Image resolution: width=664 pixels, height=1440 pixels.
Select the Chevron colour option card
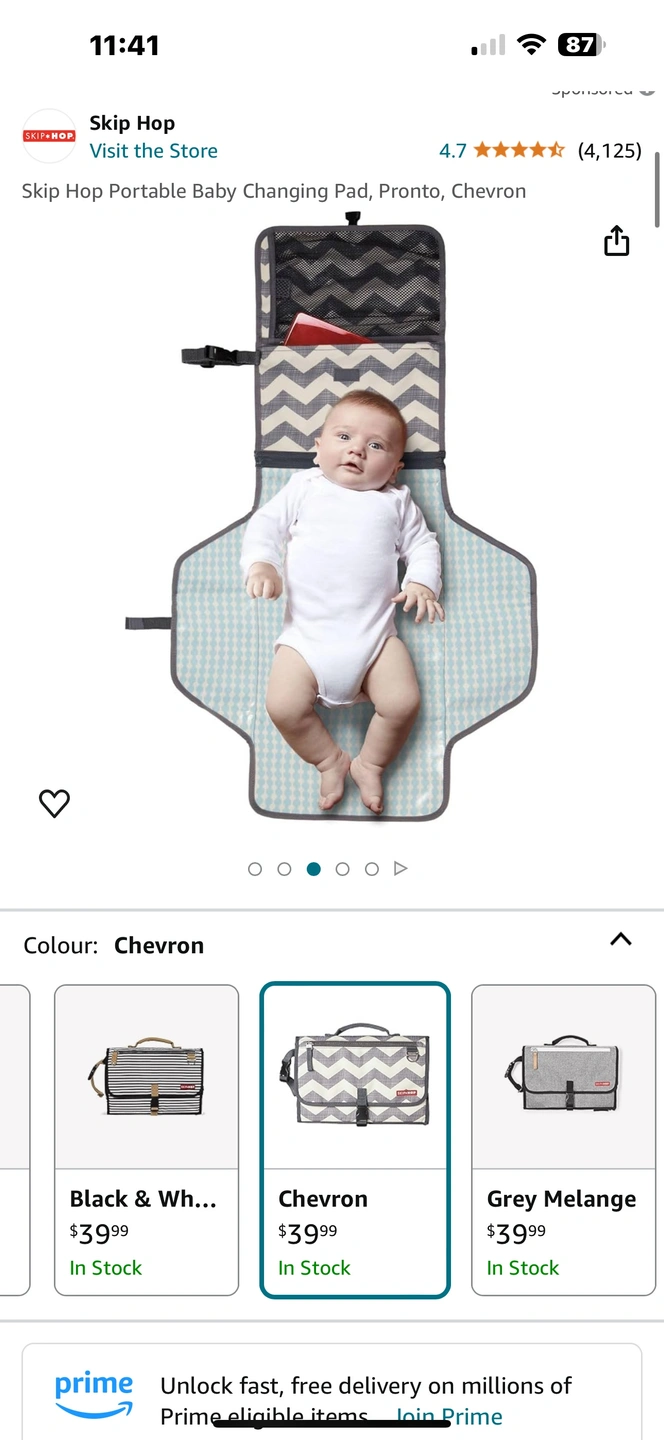coord(355,1140)
